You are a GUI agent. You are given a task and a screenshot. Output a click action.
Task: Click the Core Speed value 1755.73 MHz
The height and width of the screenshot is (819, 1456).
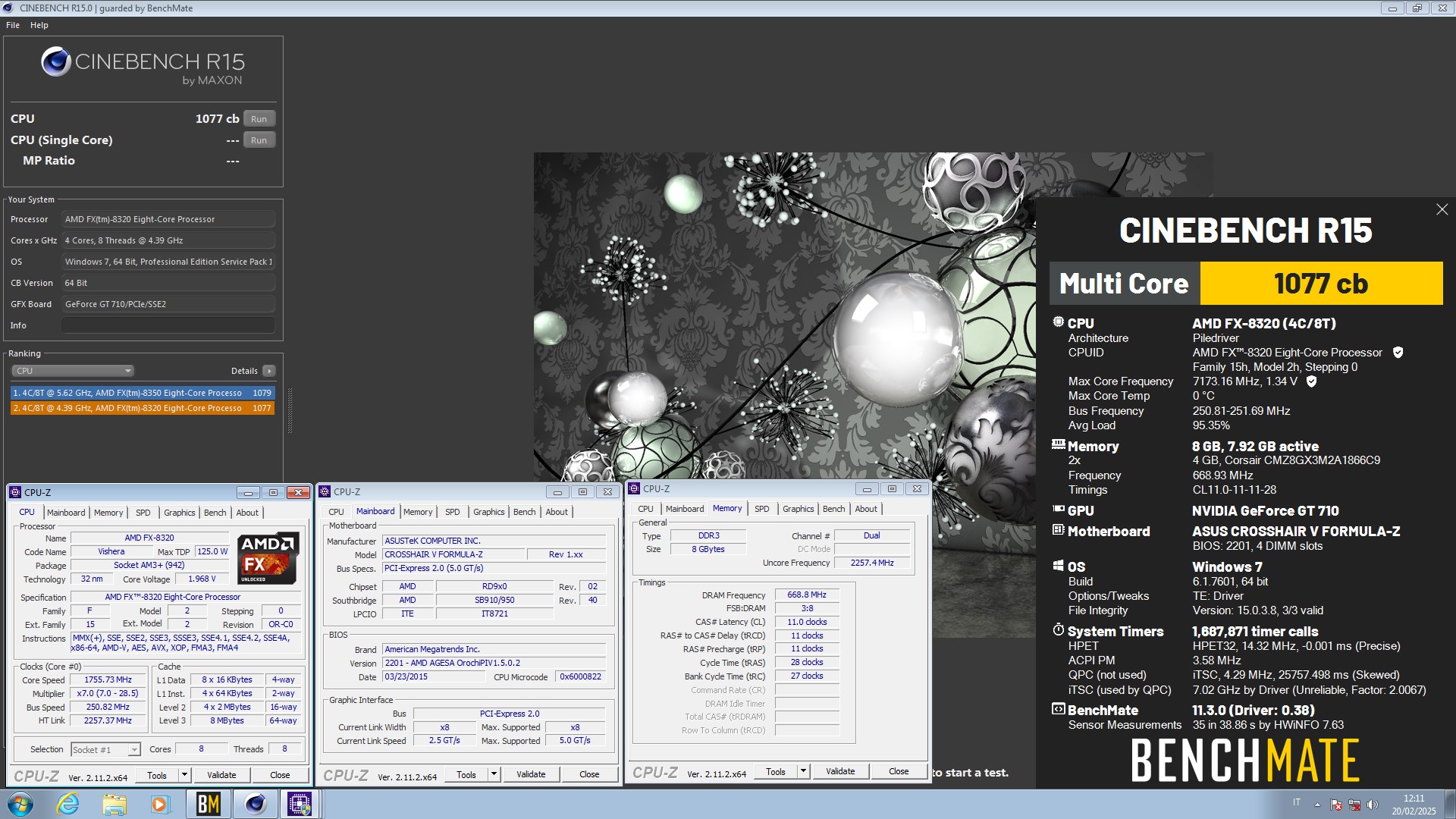pos(108,679)
